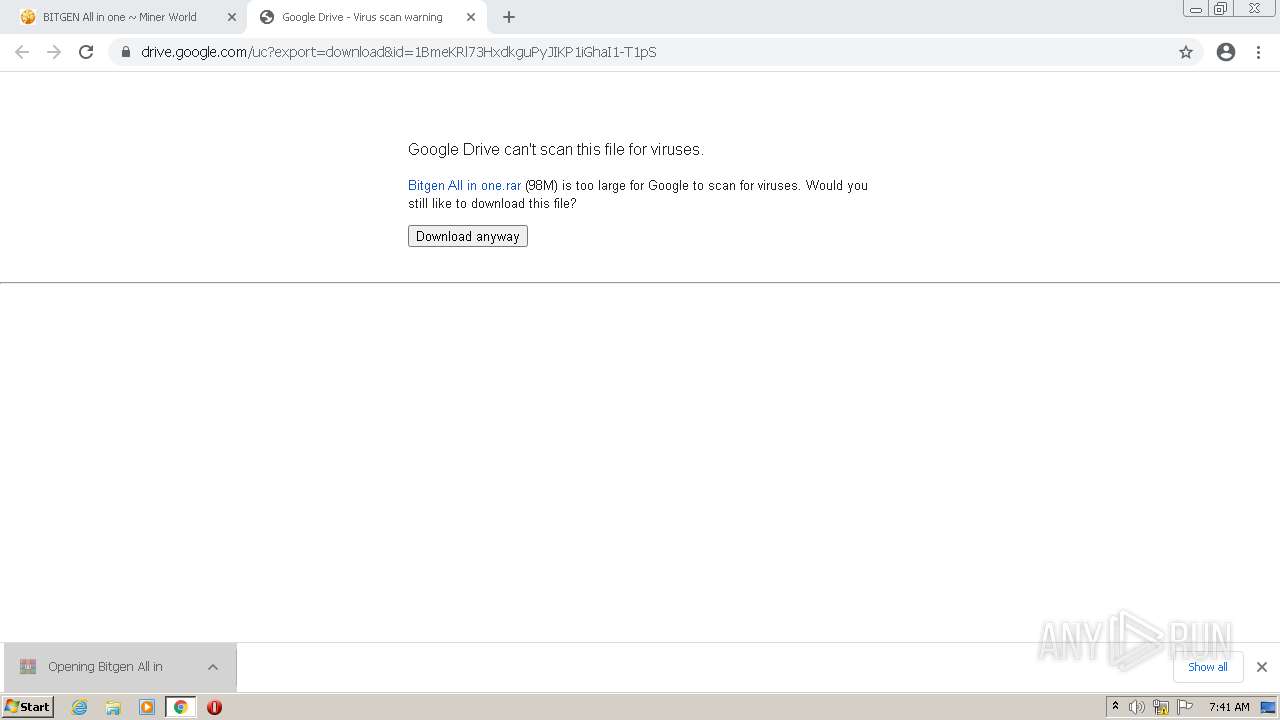Minimize the Chrome window
Image resolution: width=1280 pixels, height=720 pixels.
click(1196, 9)
